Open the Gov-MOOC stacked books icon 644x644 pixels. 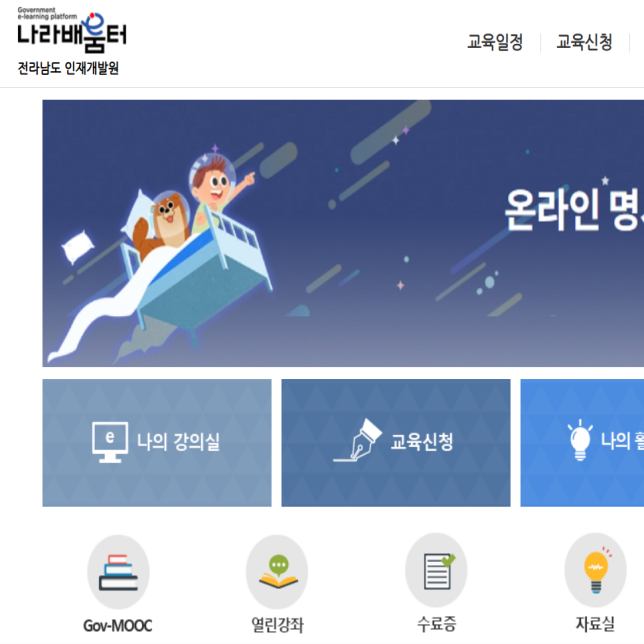tap(118, 572)
